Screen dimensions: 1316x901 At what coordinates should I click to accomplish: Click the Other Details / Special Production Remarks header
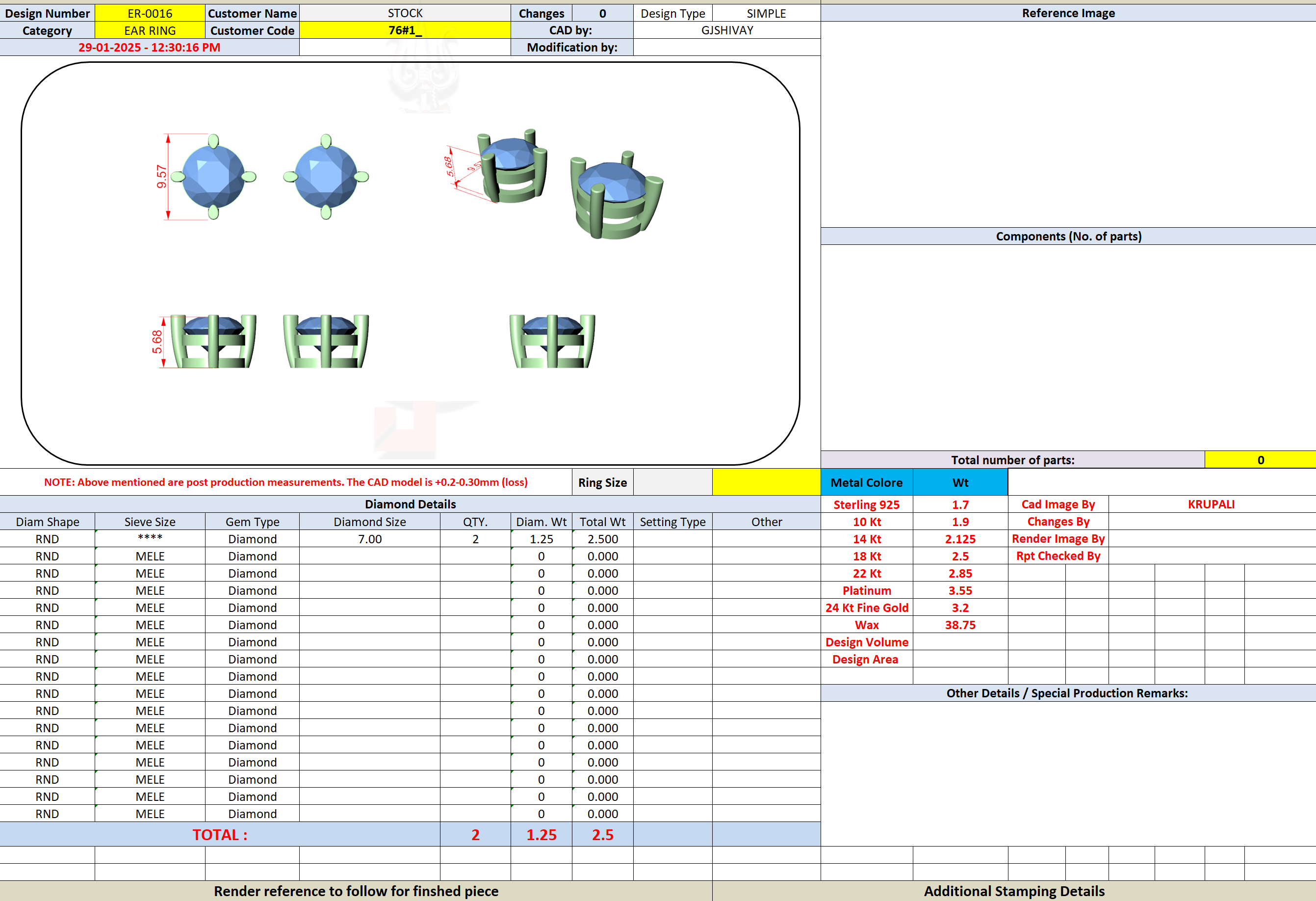point(1068,693)
